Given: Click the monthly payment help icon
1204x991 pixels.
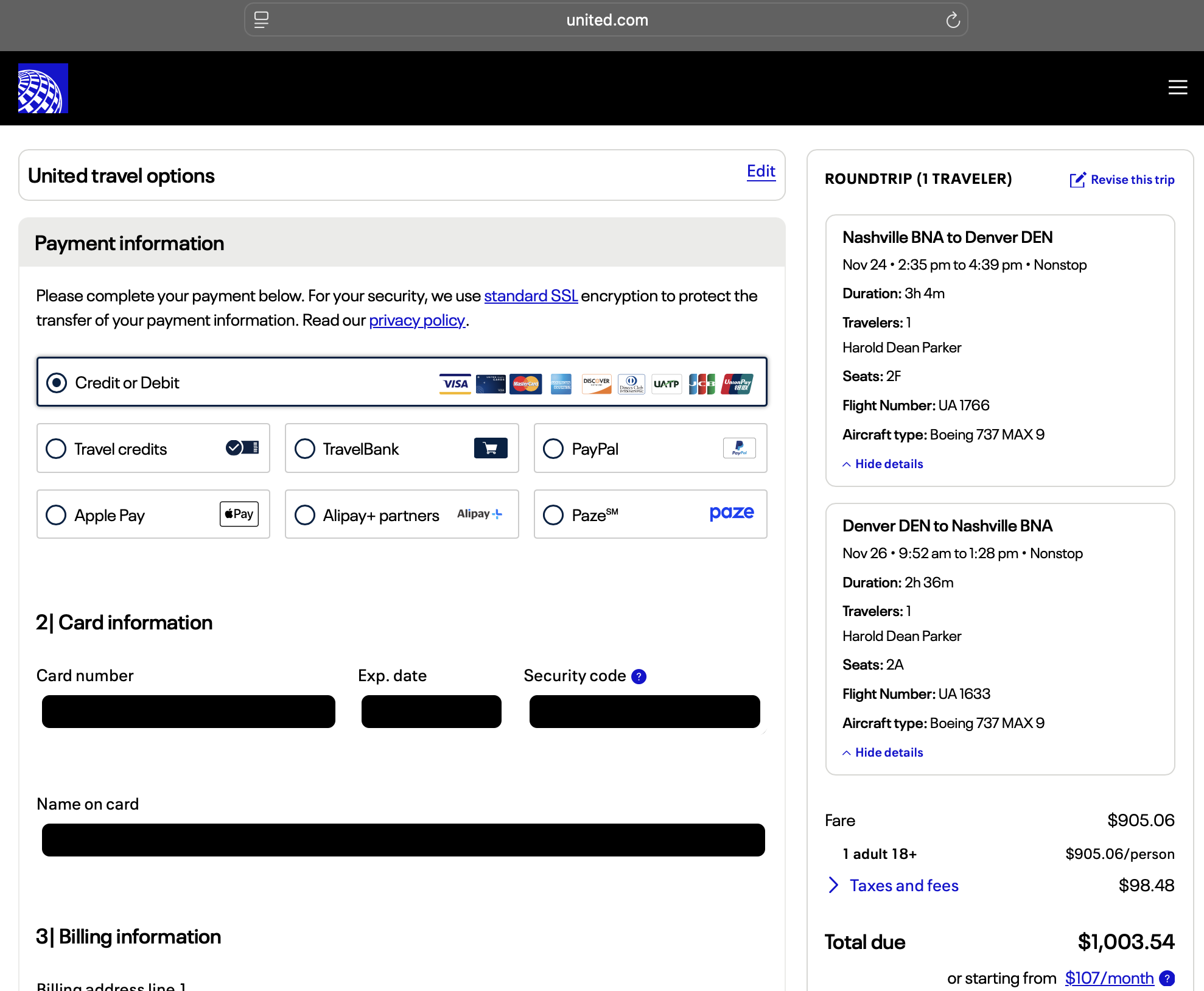Looking at the screenshot, I should pyautogui.click(x=1166, y=978).
